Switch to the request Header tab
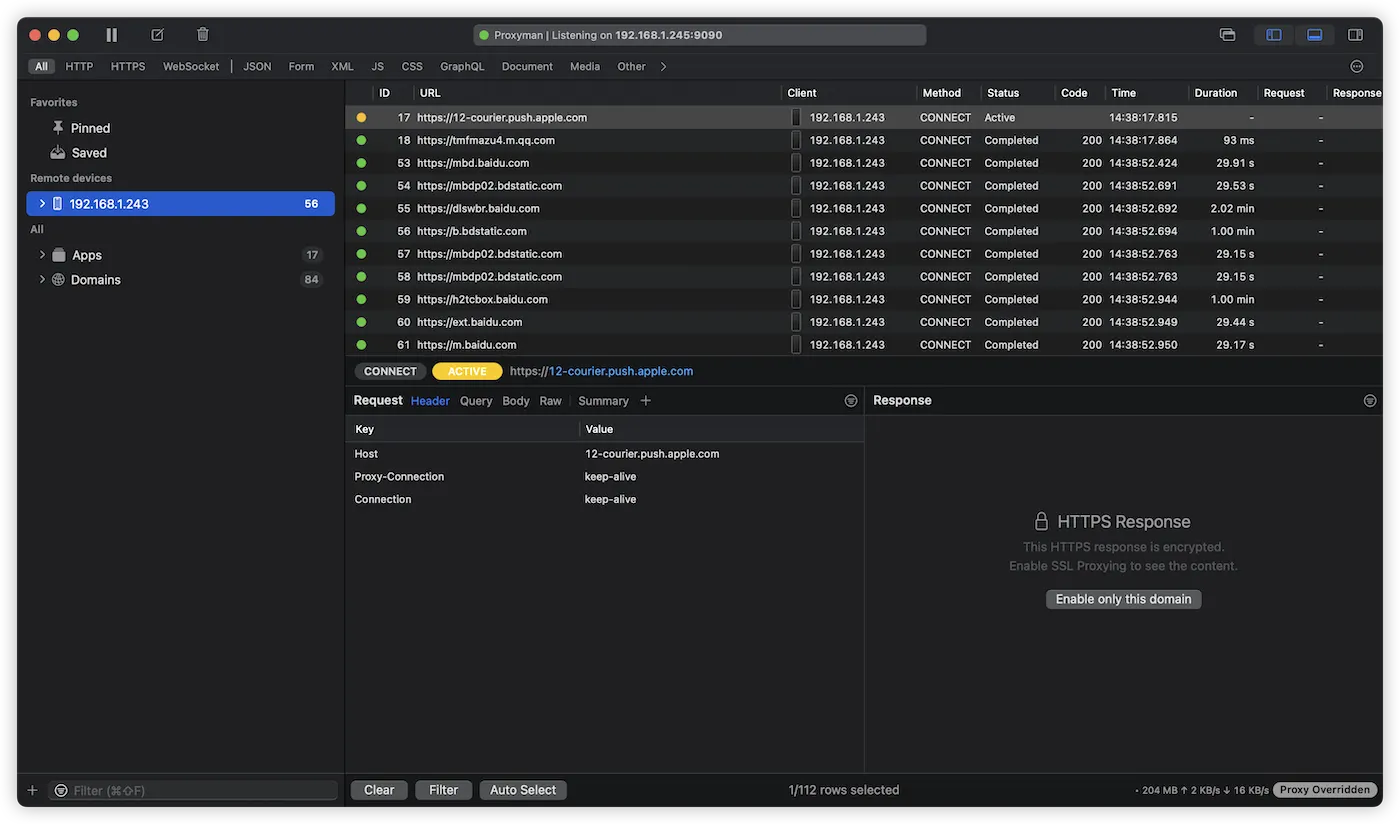This screenshot has height=824, width=1400. click(x=430, y=401)
